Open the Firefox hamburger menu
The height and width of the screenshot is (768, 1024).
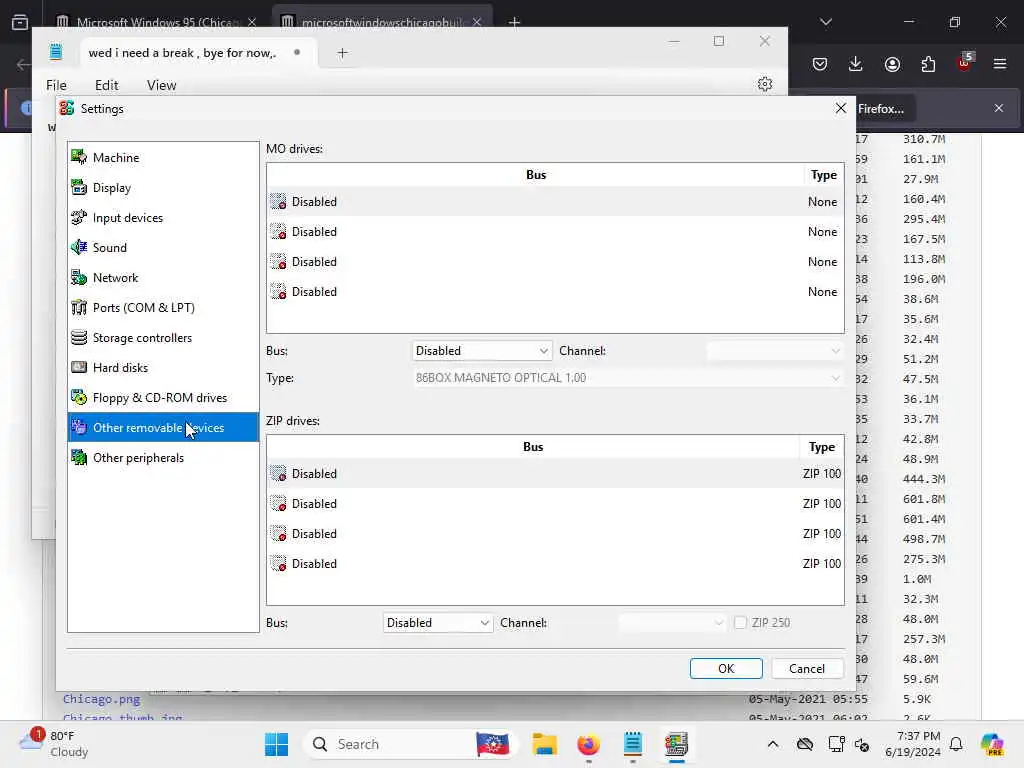[x=1000, y=64]
